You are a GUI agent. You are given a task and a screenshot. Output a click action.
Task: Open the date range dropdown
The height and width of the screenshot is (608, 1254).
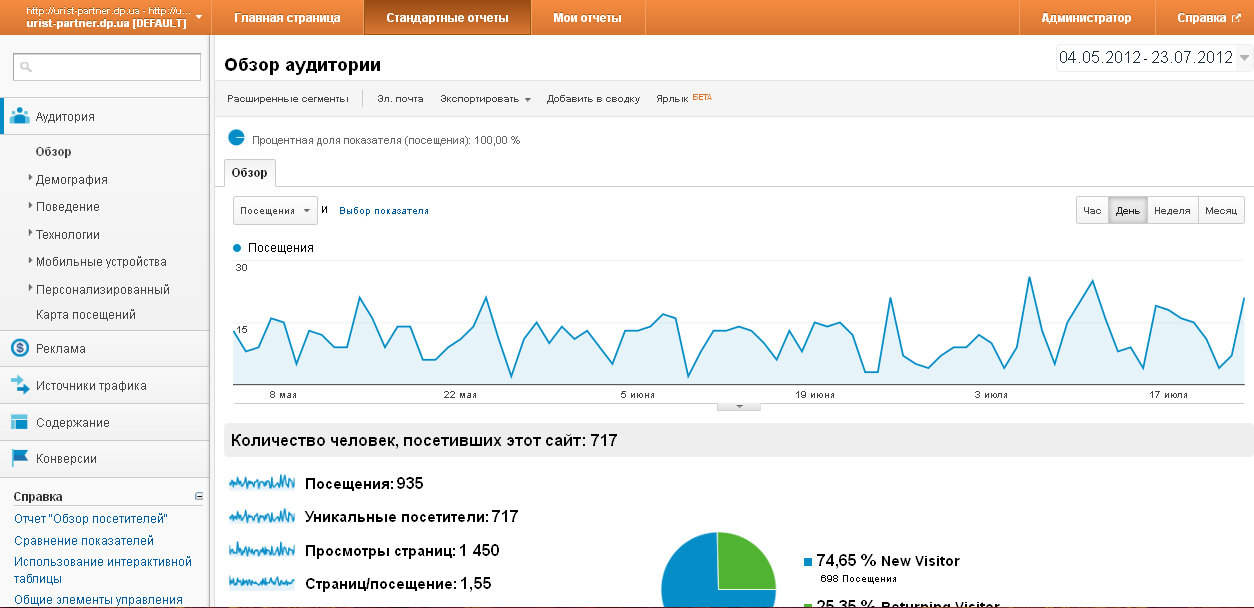[x=1244, y=58]
